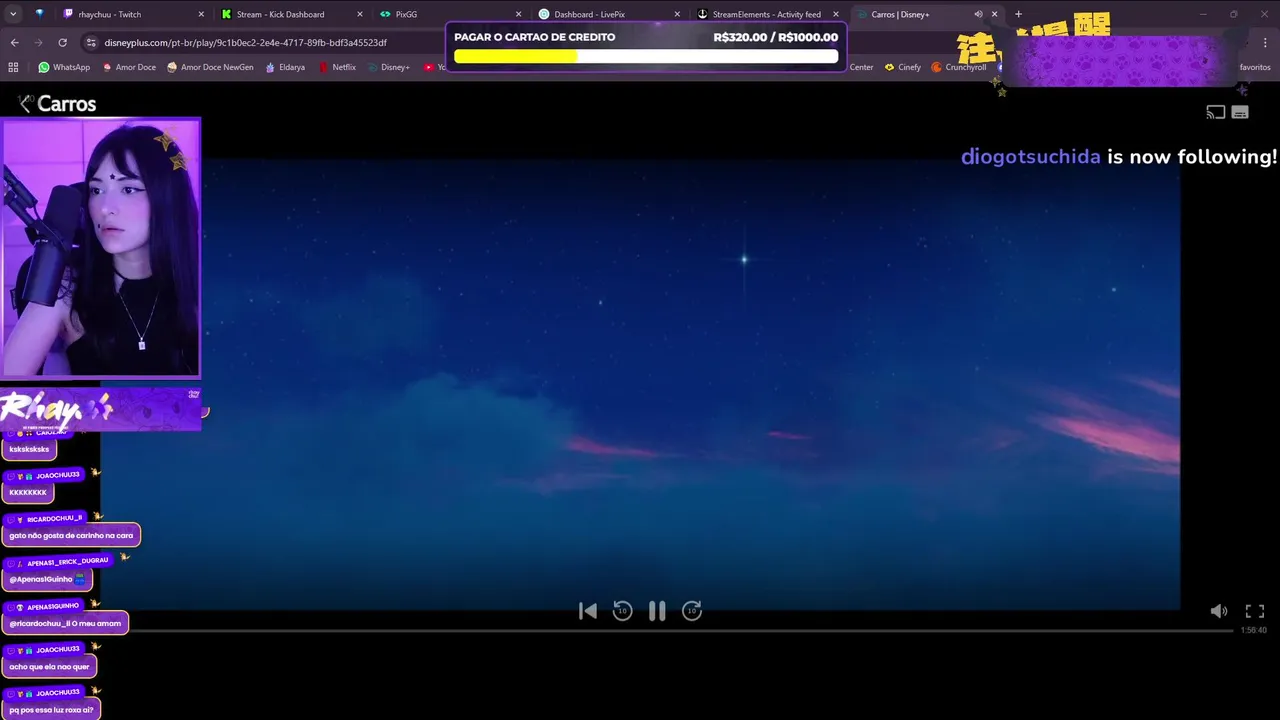Click the video remaining time display
1280x720 pixels.
(1253, 630)
